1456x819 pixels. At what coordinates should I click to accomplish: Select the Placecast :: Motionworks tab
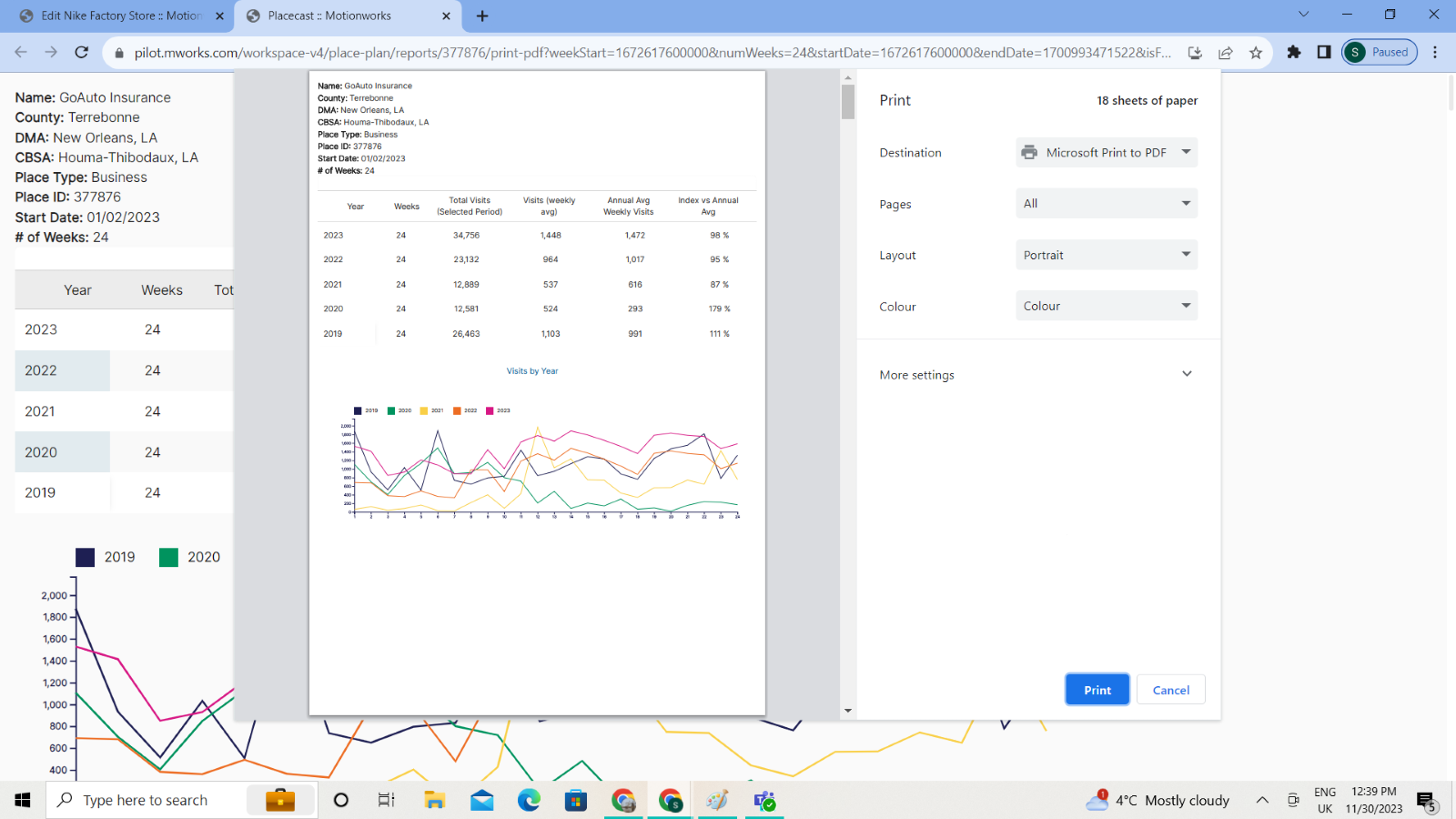(347, 15)
